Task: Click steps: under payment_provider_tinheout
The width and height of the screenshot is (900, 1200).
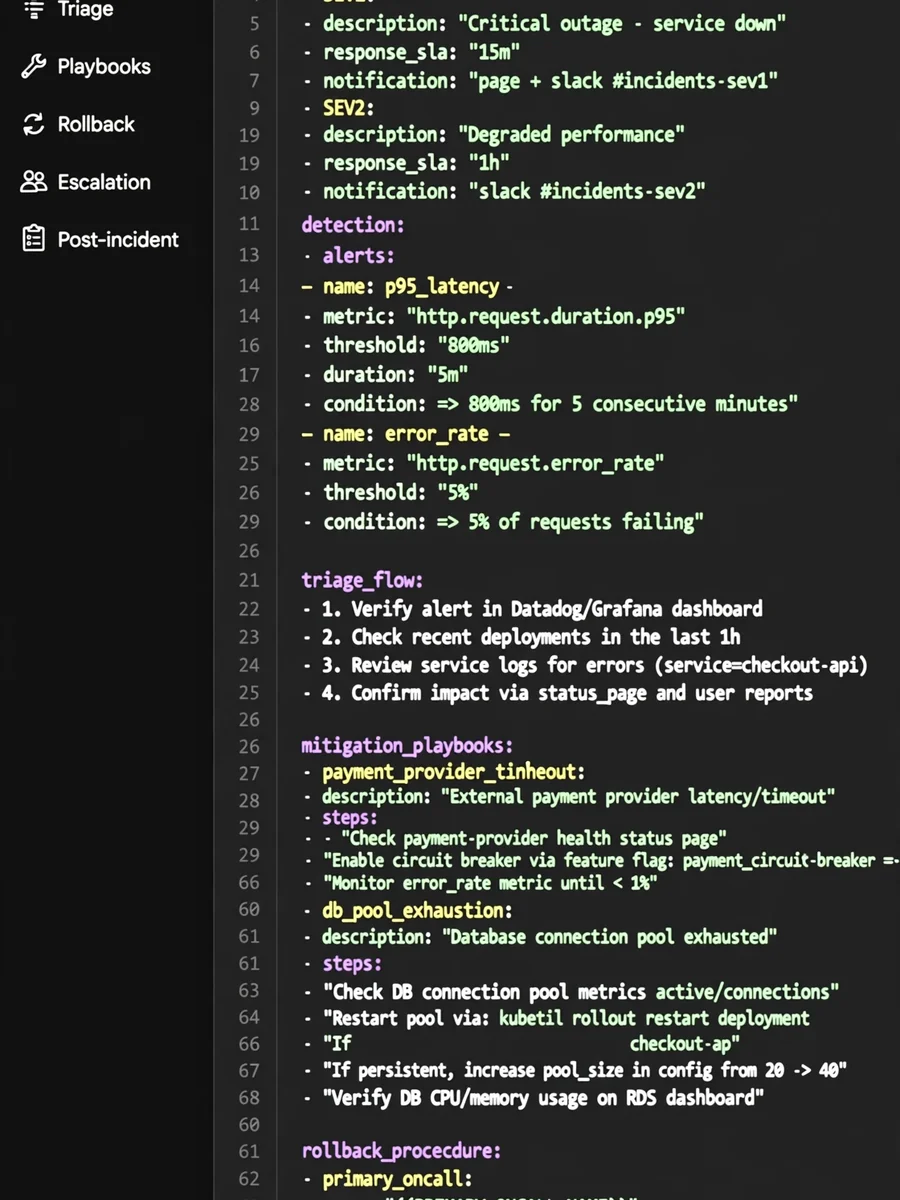Action: (341, 817)
